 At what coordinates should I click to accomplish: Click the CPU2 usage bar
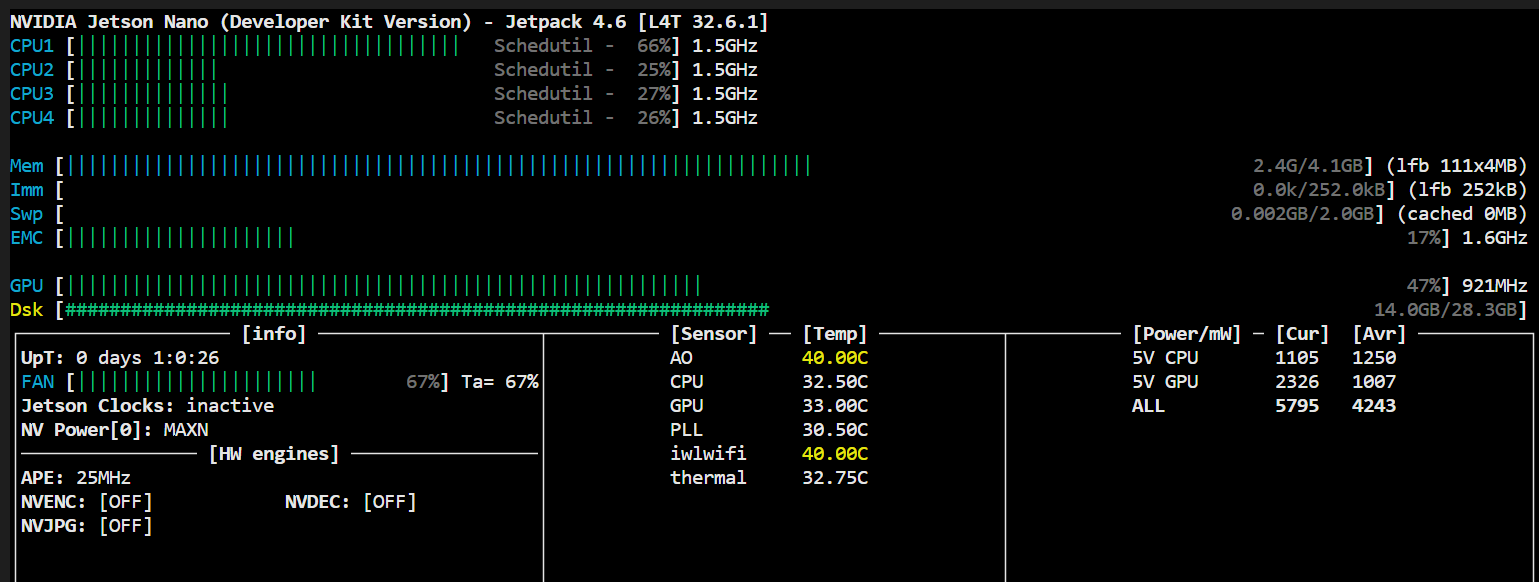pos(147,70)
